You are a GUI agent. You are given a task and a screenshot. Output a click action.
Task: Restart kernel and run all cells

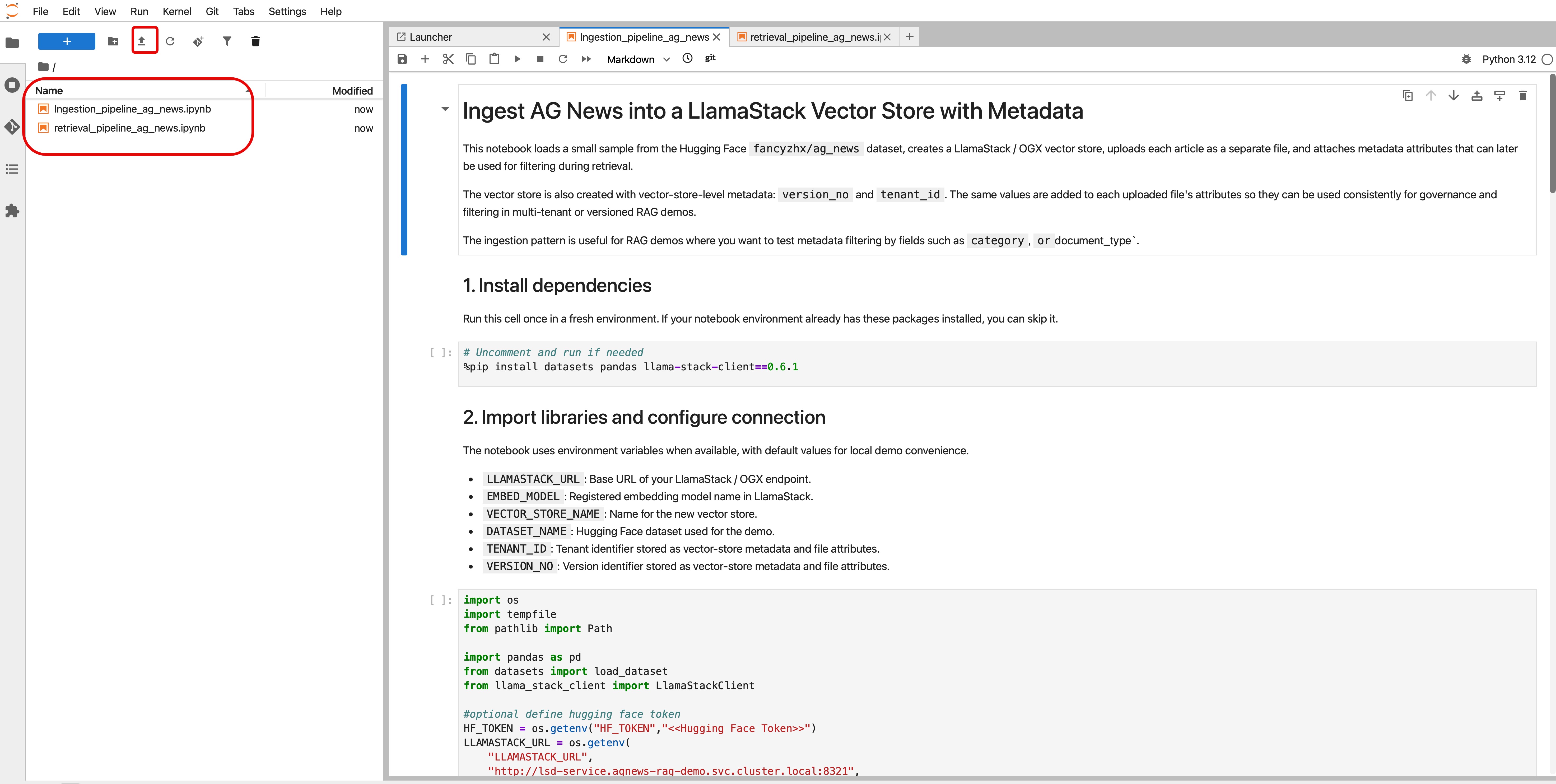point(586,59)
